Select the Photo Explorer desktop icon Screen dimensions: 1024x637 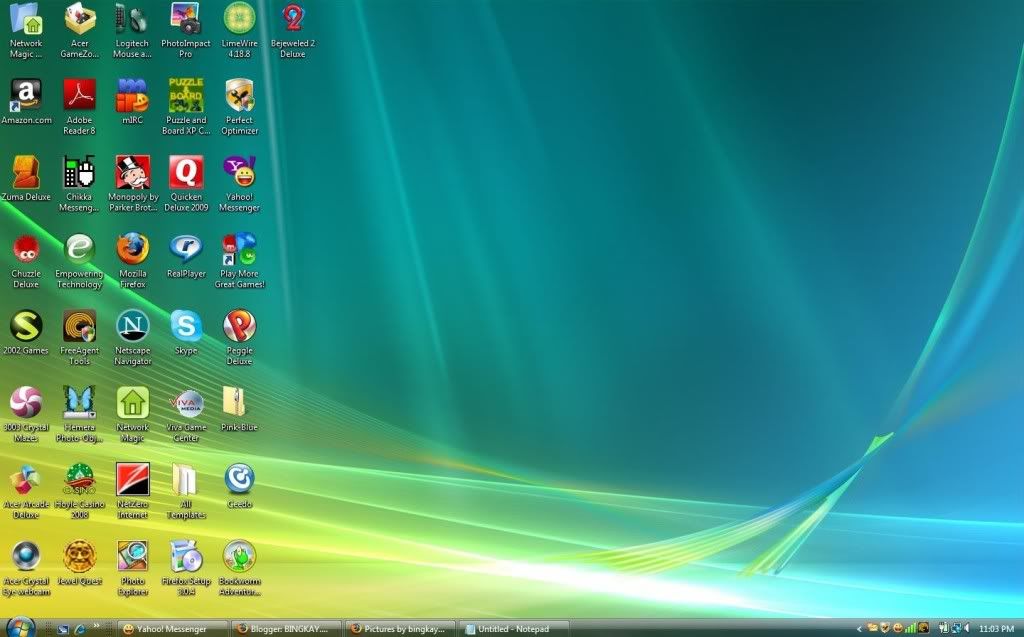click(x=133, y=568)
